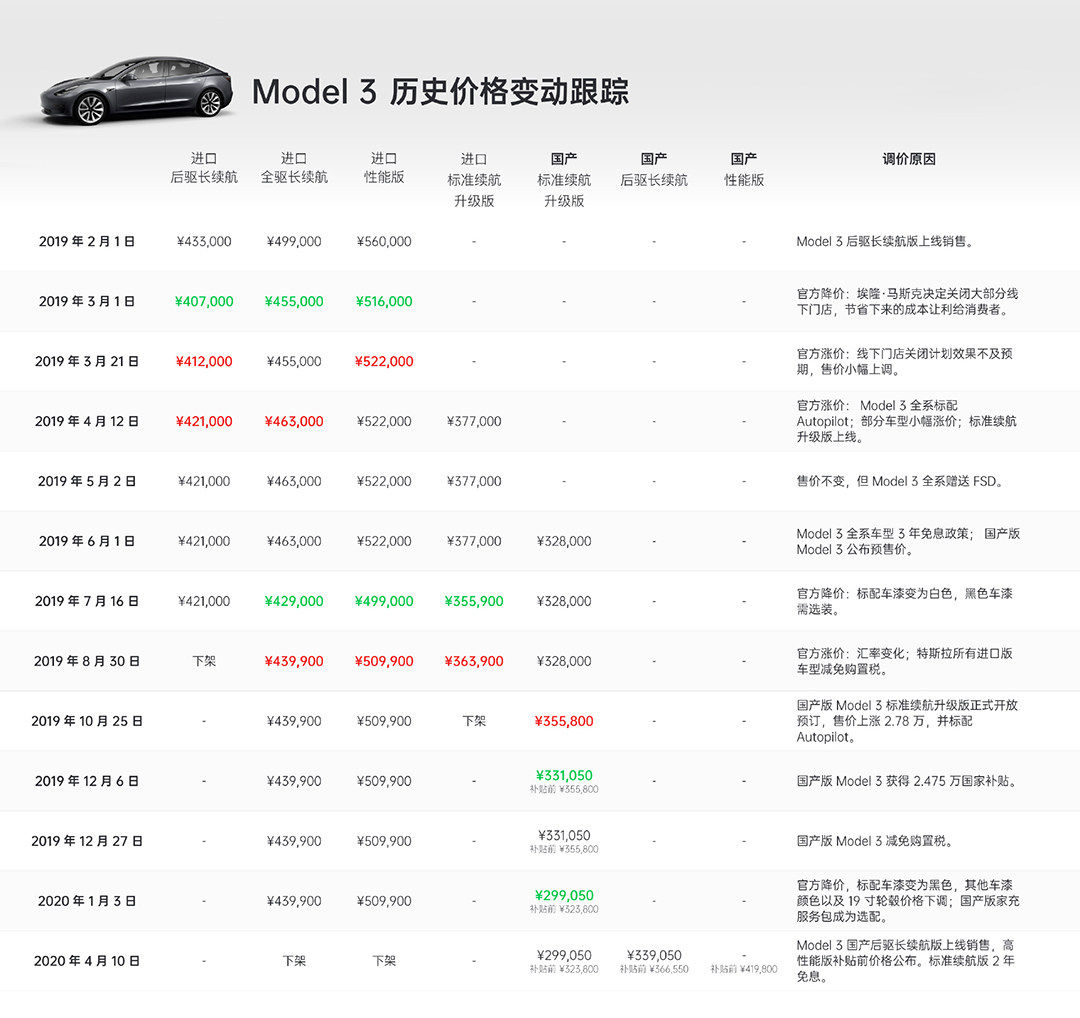The height and width of the screenshot is (1018, 1080).
Task: Select the red ¥363,900 price
Action: pyautogui.click(x=474, y=661)
